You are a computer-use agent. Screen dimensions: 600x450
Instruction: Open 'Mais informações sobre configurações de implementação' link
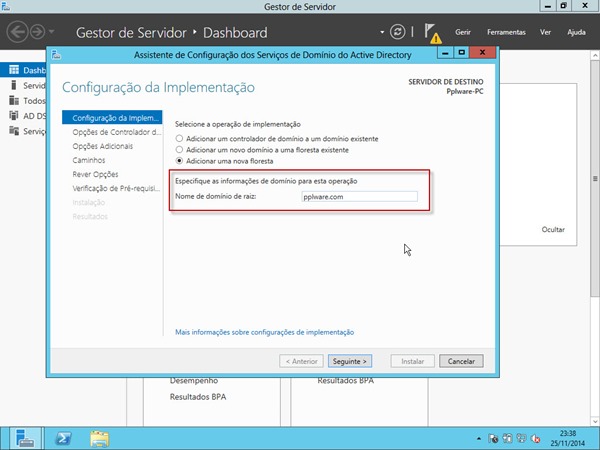264,332
